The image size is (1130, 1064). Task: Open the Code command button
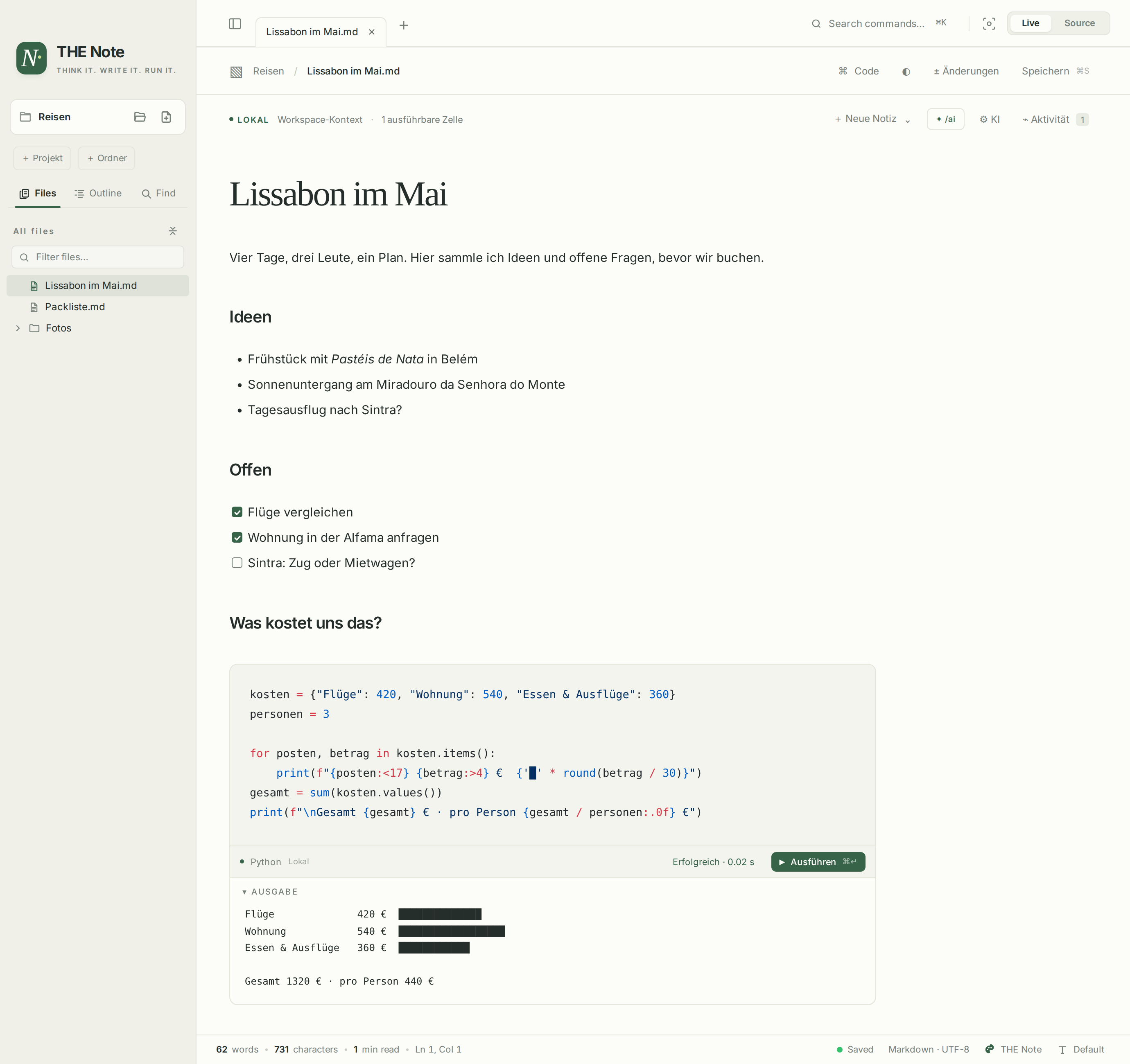858,71
